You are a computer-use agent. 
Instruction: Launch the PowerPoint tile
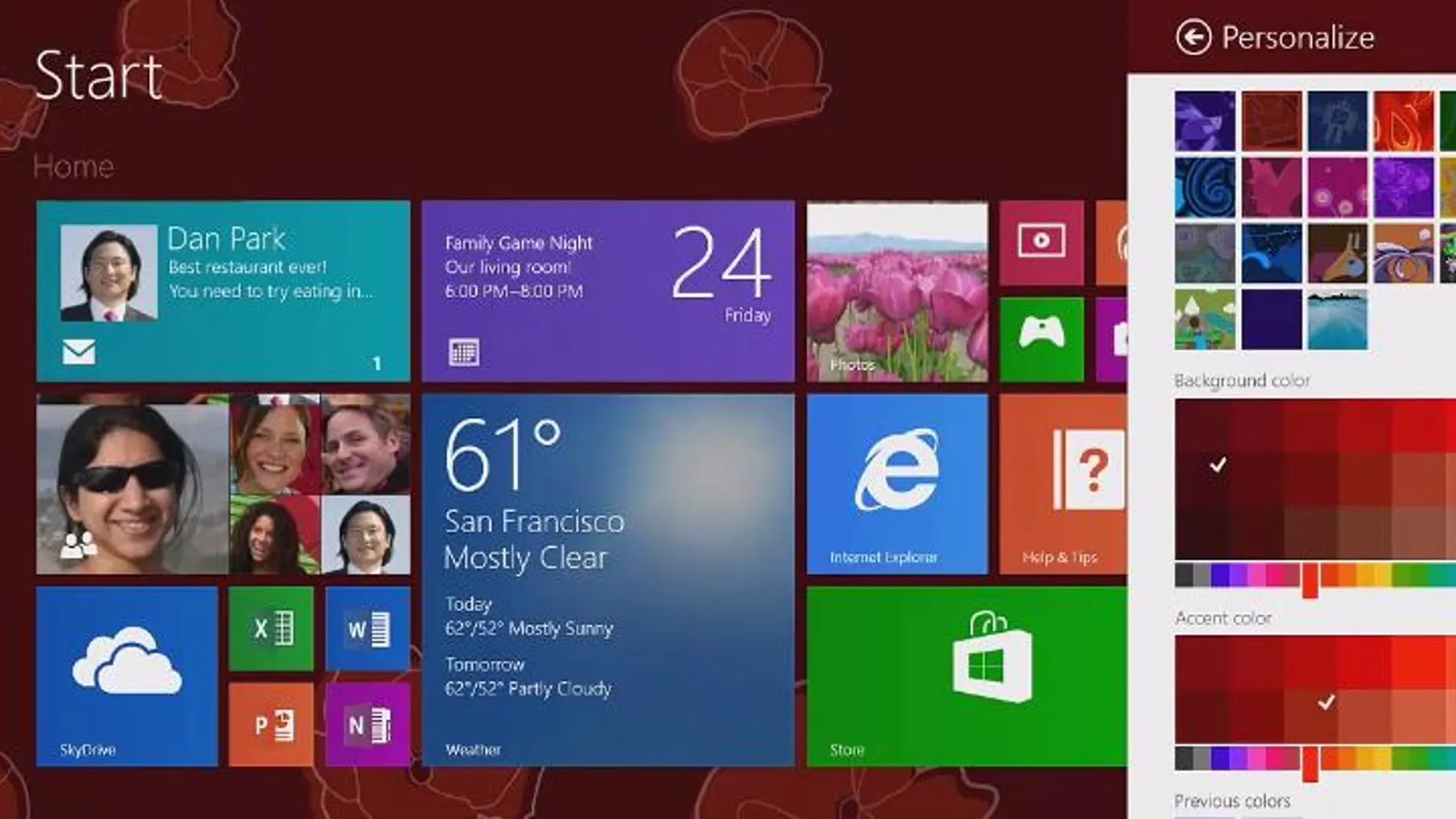coord(271,725)
